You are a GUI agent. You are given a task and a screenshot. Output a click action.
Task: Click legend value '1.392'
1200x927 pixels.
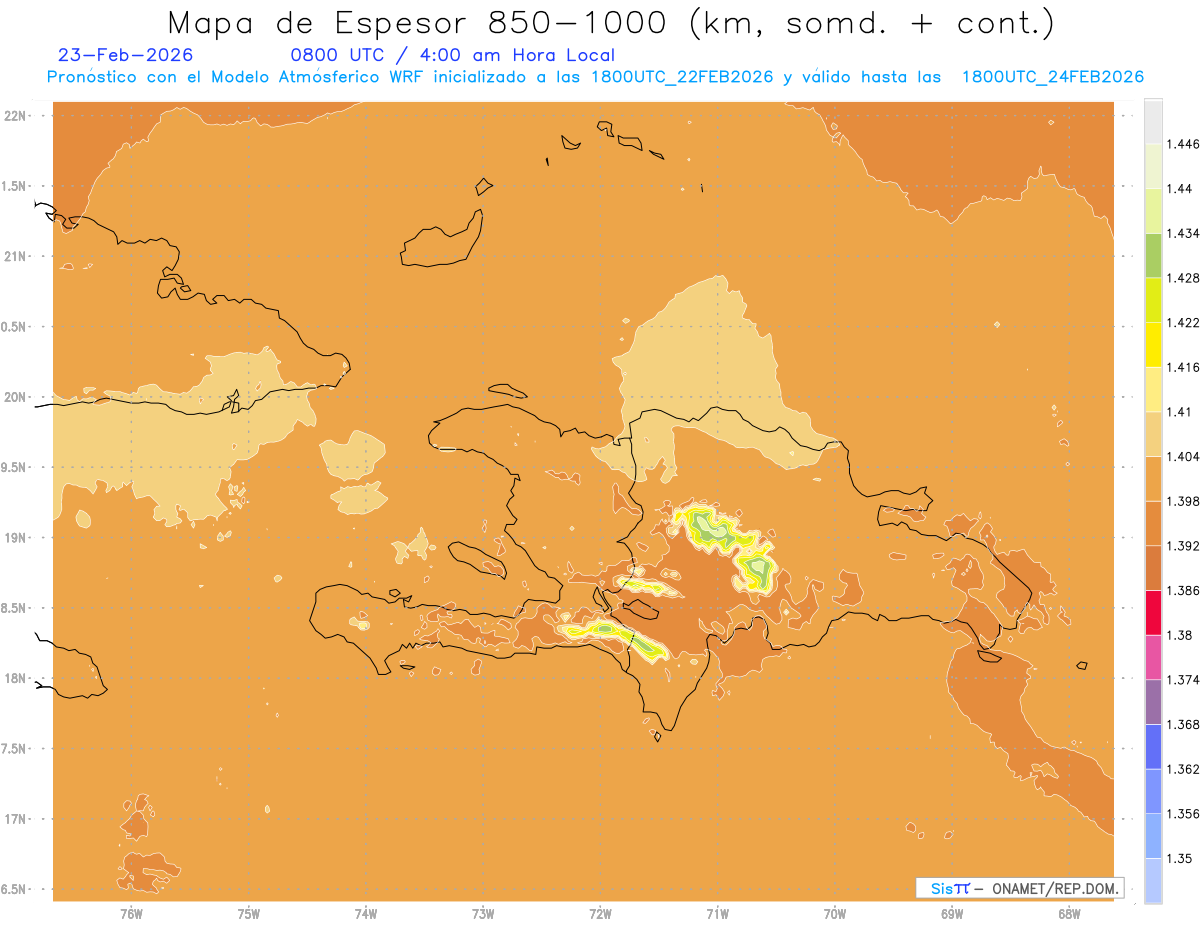tap(1182, 546)
